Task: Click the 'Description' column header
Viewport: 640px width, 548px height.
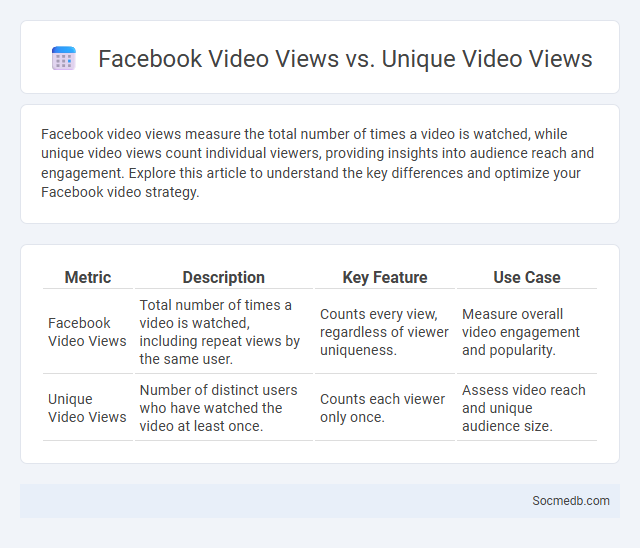Action: click(x=224, y=277)
